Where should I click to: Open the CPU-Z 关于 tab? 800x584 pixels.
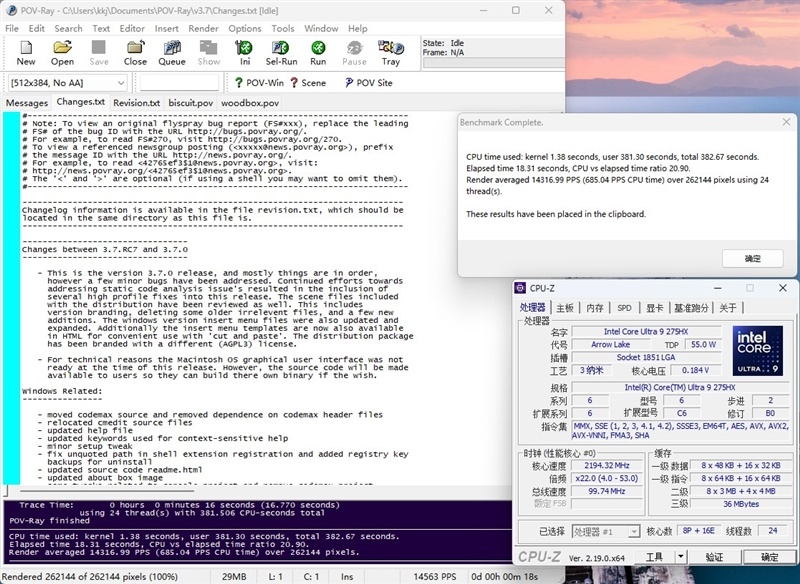[728, 308]
